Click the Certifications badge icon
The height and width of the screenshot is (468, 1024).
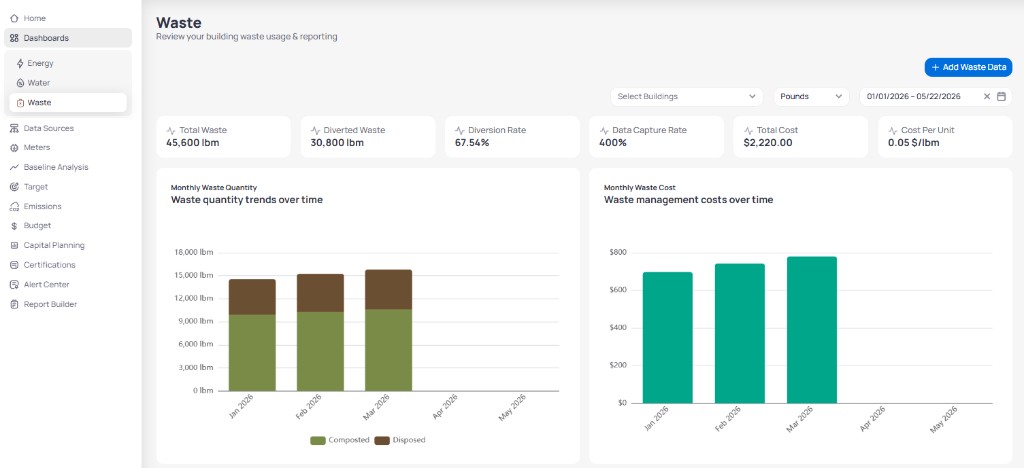[14, 265]
